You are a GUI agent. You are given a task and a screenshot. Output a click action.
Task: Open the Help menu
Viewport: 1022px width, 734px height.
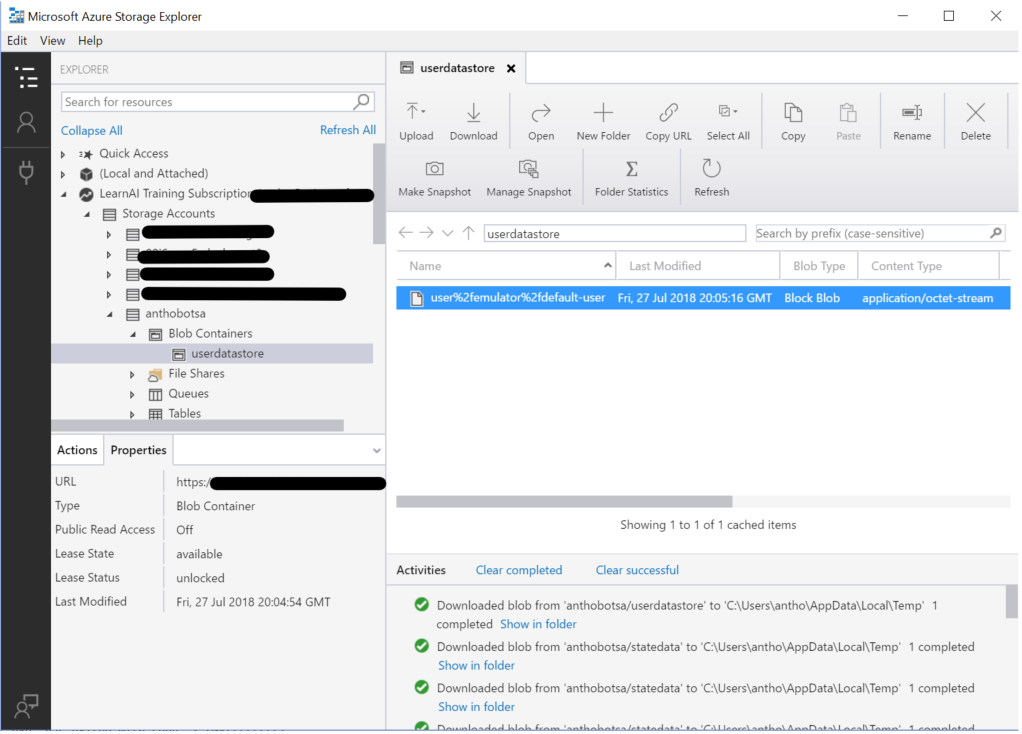click(x=90, y=40)
